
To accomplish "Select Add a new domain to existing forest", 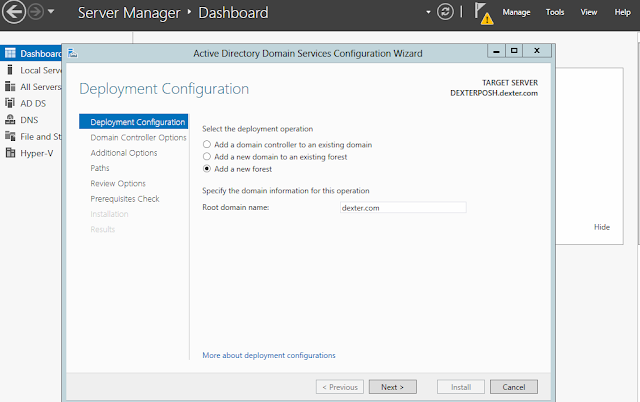I will point(275,157).
